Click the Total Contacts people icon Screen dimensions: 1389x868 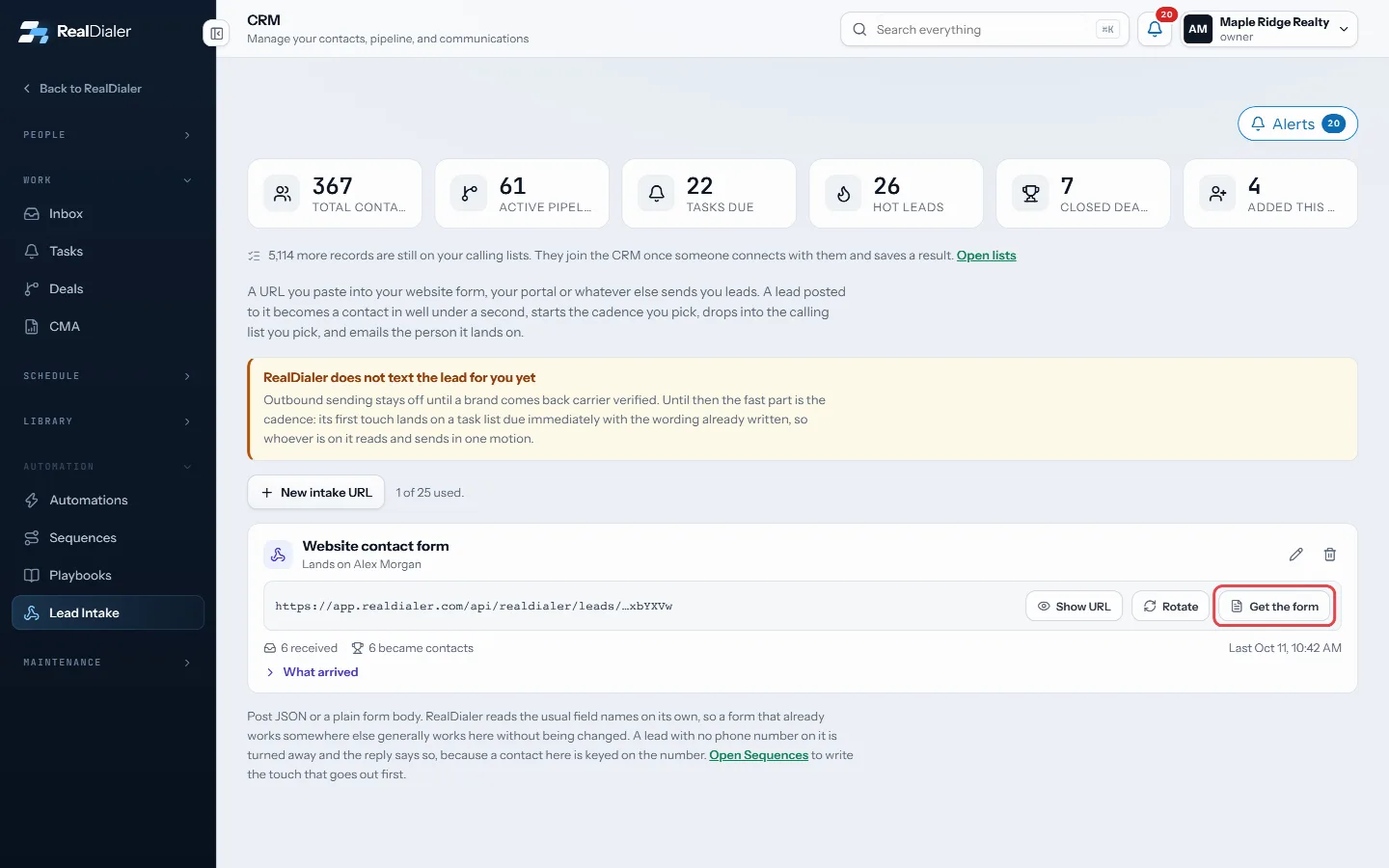282,194
